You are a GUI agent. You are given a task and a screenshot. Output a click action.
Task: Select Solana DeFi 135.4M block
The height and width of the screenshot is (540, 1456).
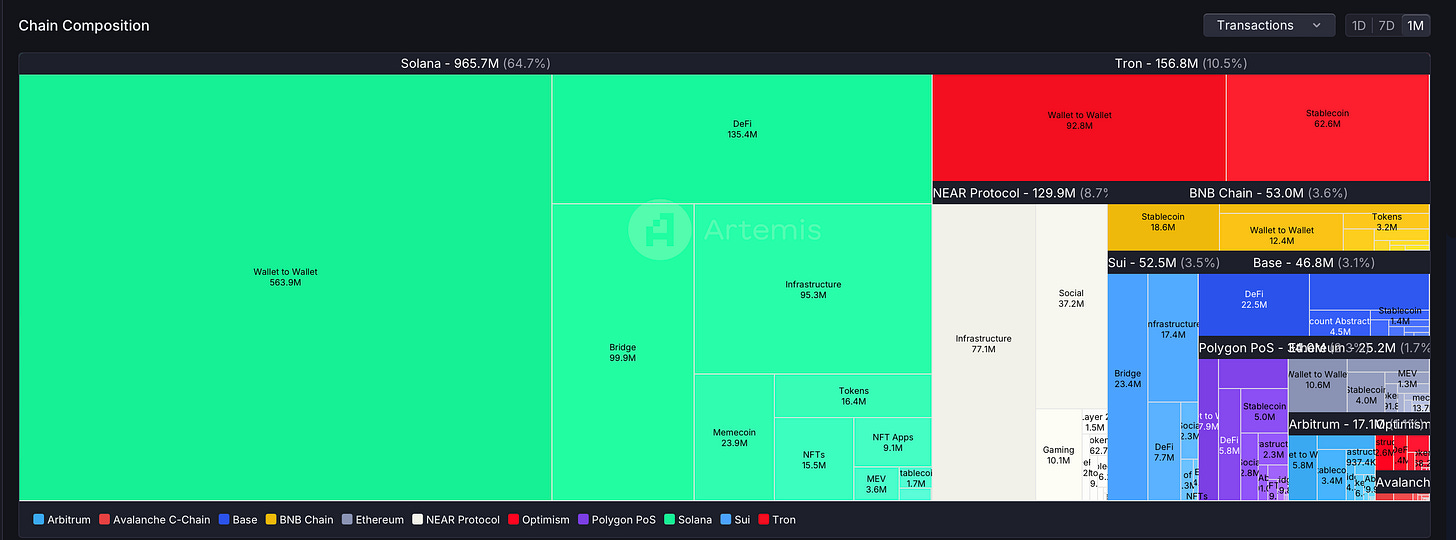pyautogui.click(x=742, y=139)
